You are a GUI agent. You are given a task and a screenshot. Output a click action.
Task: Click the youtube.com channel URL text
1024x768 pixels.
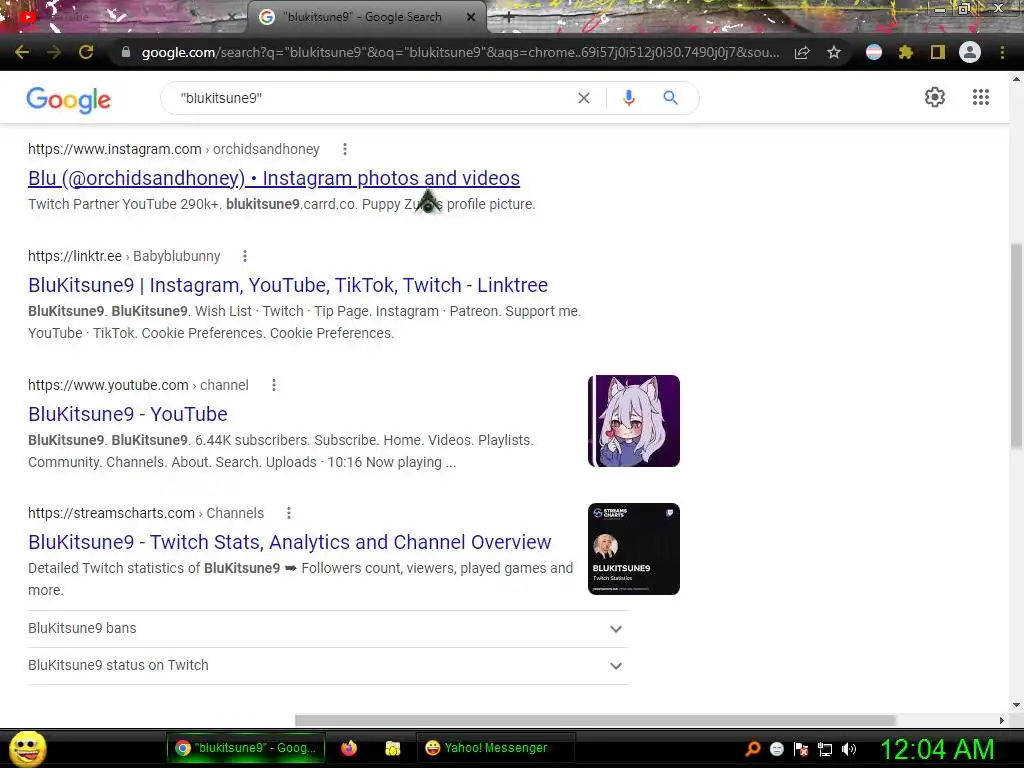(x=138, y=385)
